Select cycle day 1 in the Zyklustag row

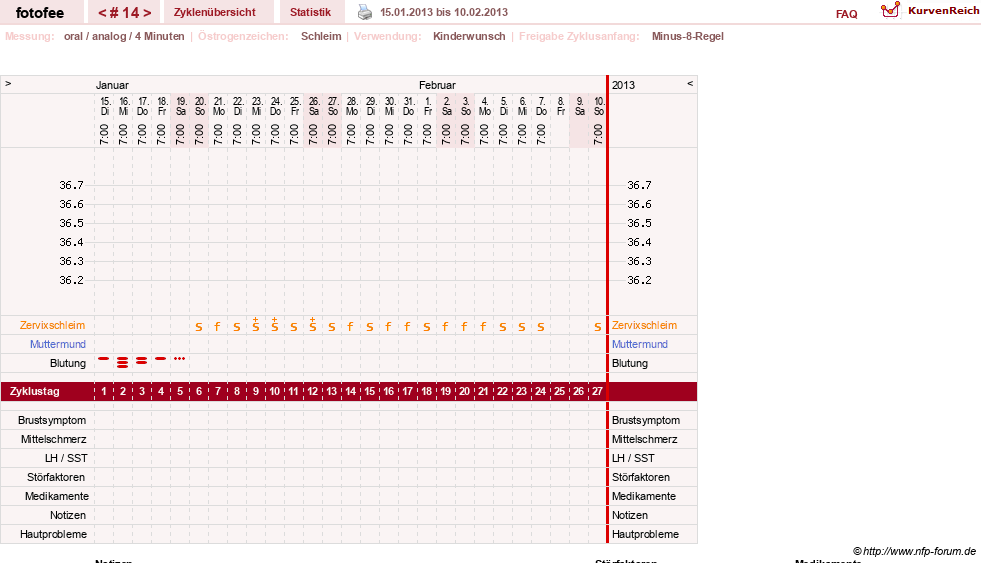(x=104, y=392)
